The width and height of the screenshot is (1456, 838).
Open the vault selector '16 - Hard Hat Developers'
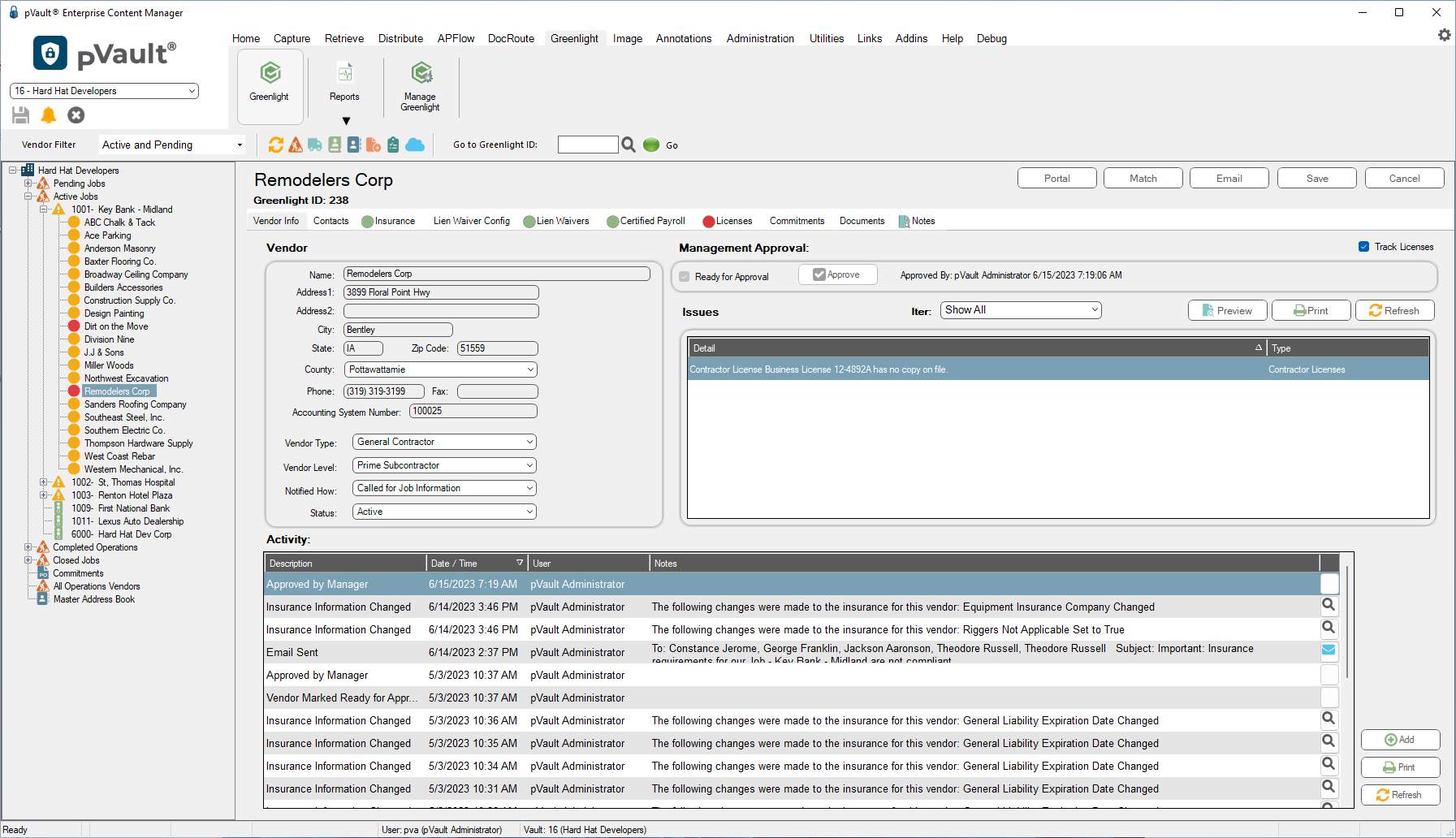pos(104,91)
